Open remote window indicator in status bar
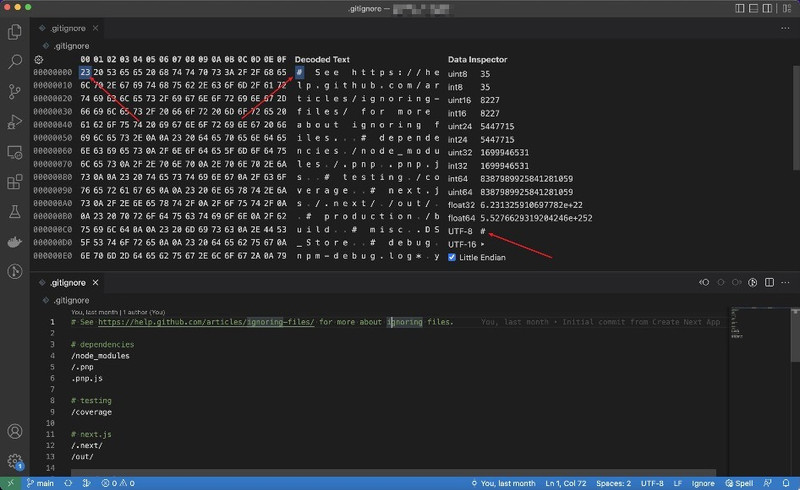800x490 pixels. point(11,483)
